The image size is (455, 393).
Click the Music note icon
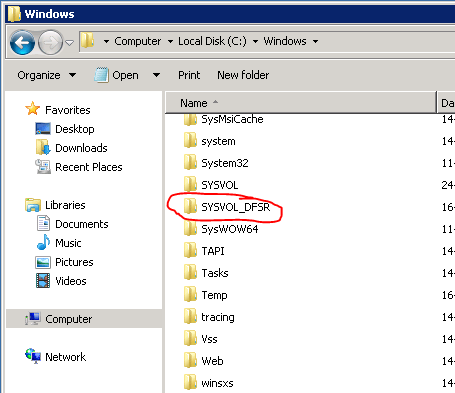point(43,242)
